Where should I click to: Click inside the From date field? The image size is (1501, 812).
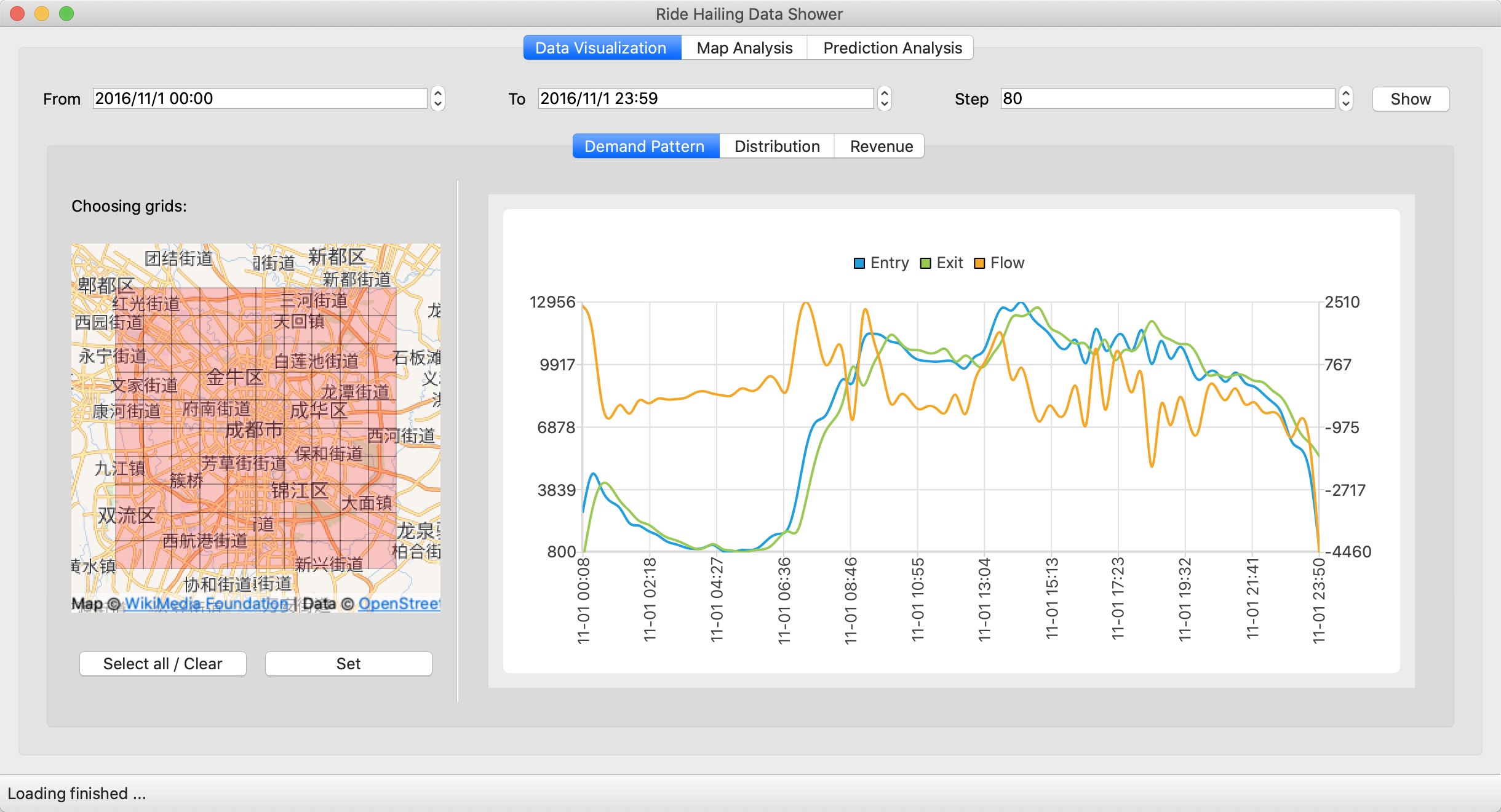258,98
